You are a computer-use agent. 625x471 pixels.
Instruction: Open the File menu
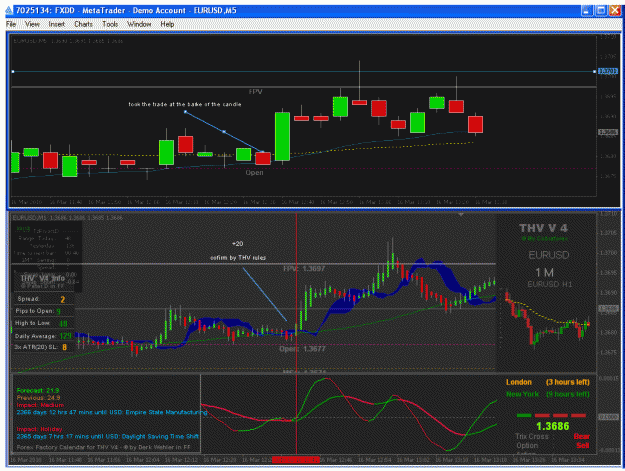(11, 24)
